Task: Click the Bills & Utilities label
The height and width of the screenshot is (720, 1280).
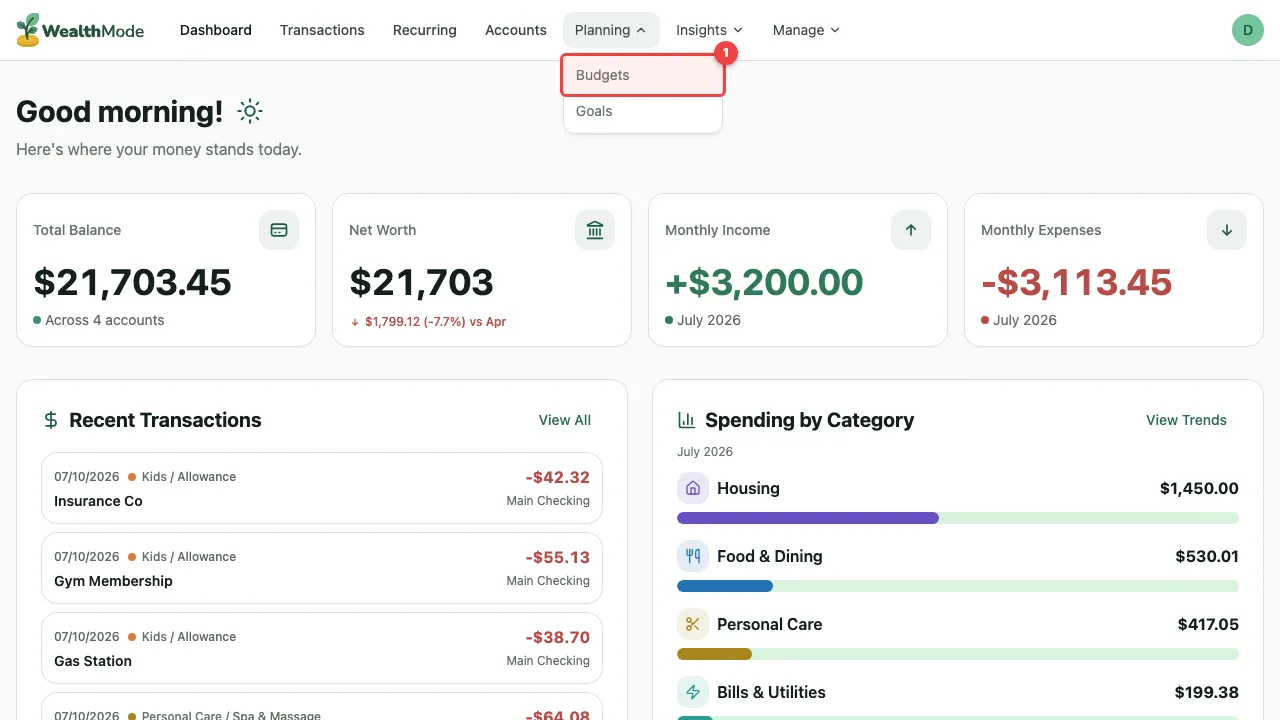Action: pyautogui.click(x=771, y=692)
